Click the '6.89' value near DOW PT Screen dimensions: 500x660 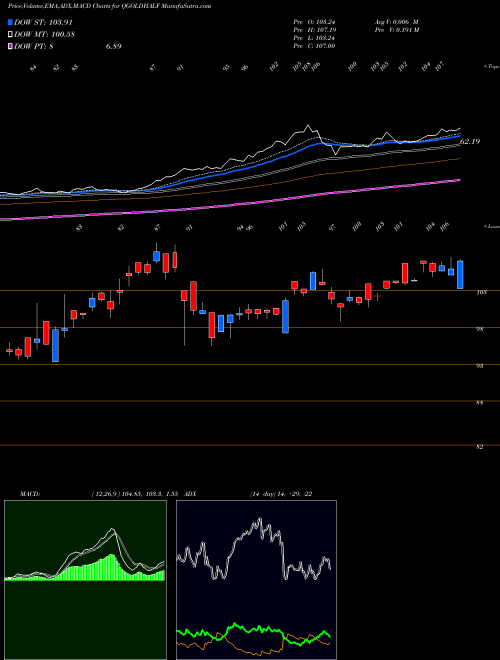click(113, 46)
